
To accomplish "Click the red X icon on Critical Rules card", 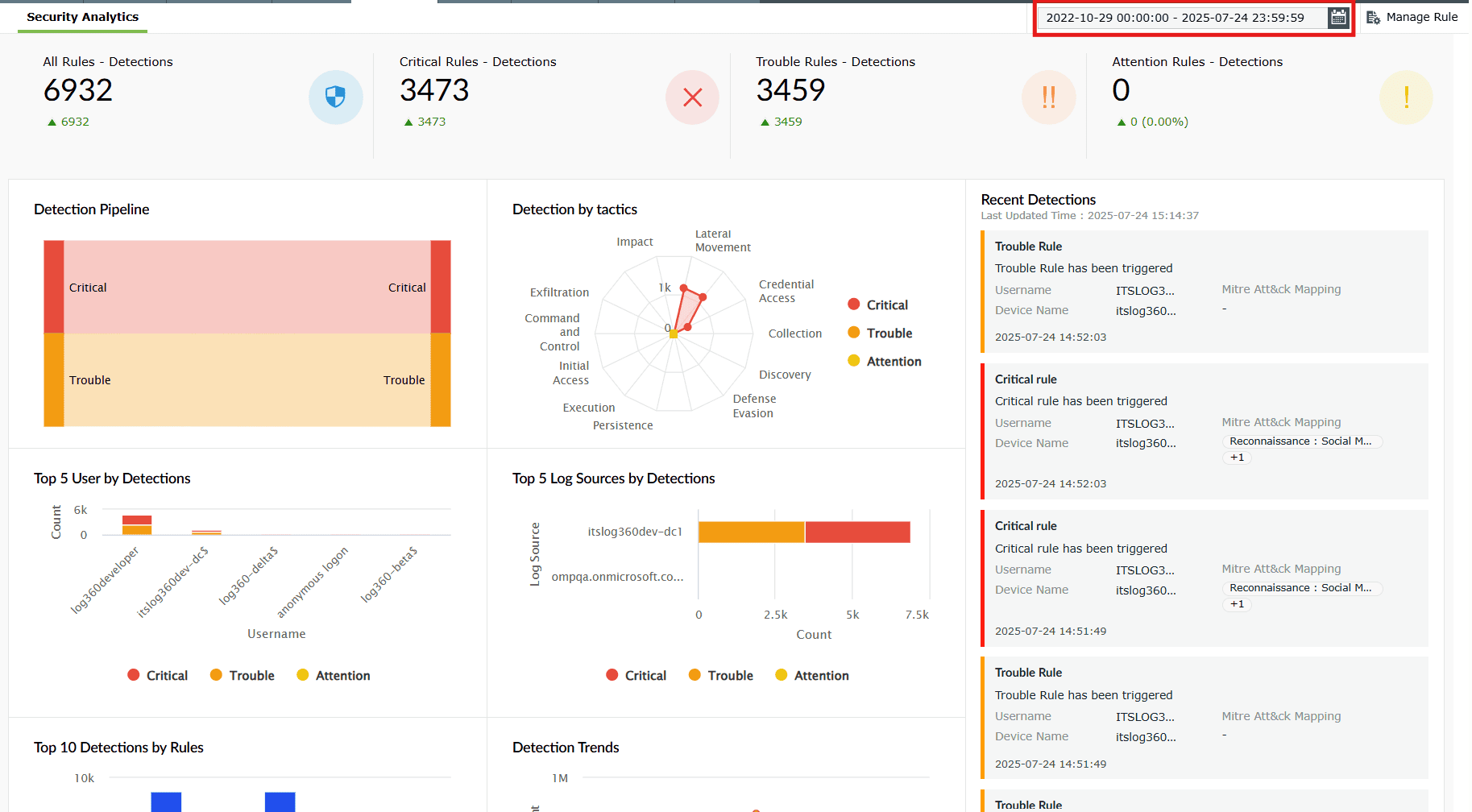I will coord(692,97).
